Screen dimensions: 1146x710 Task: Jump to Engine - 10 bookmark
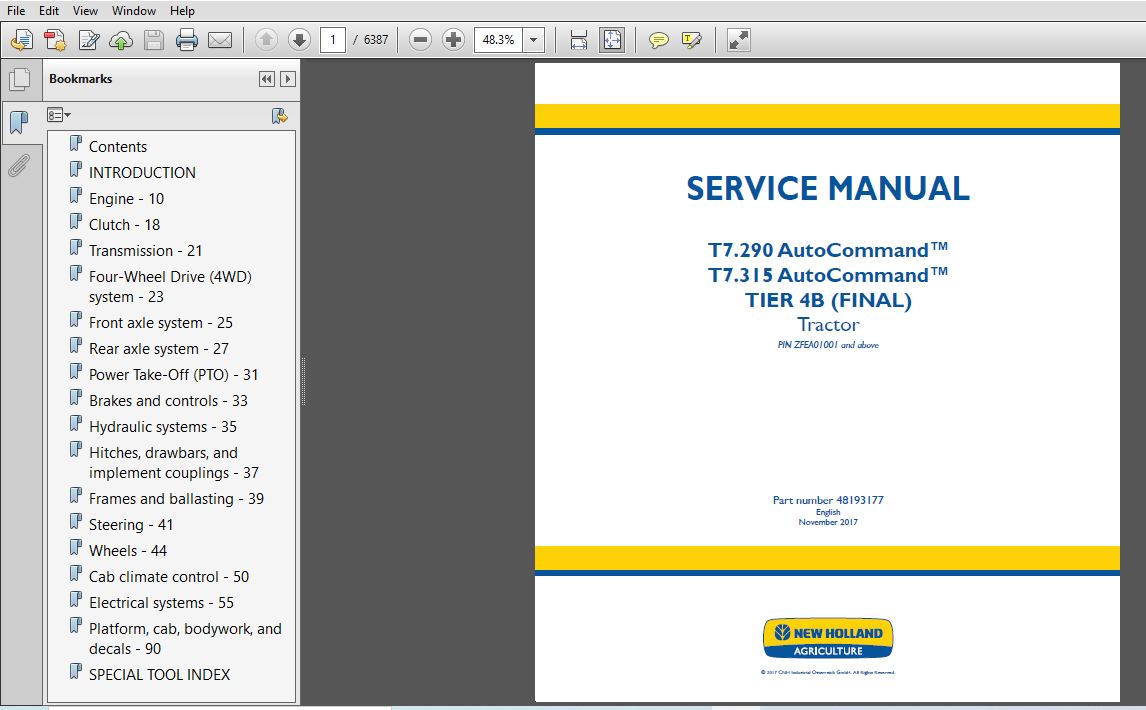click(x=126, y=199)
